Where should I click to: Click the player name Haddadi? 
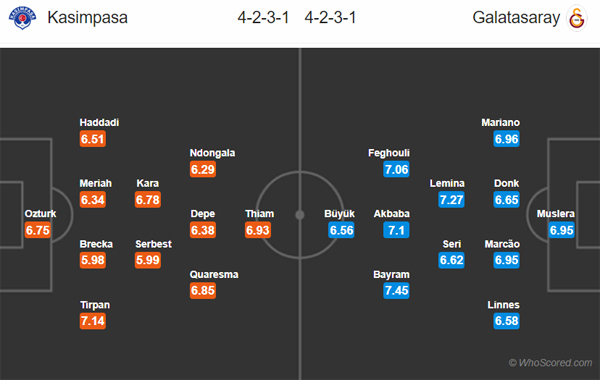pos(99,122)
